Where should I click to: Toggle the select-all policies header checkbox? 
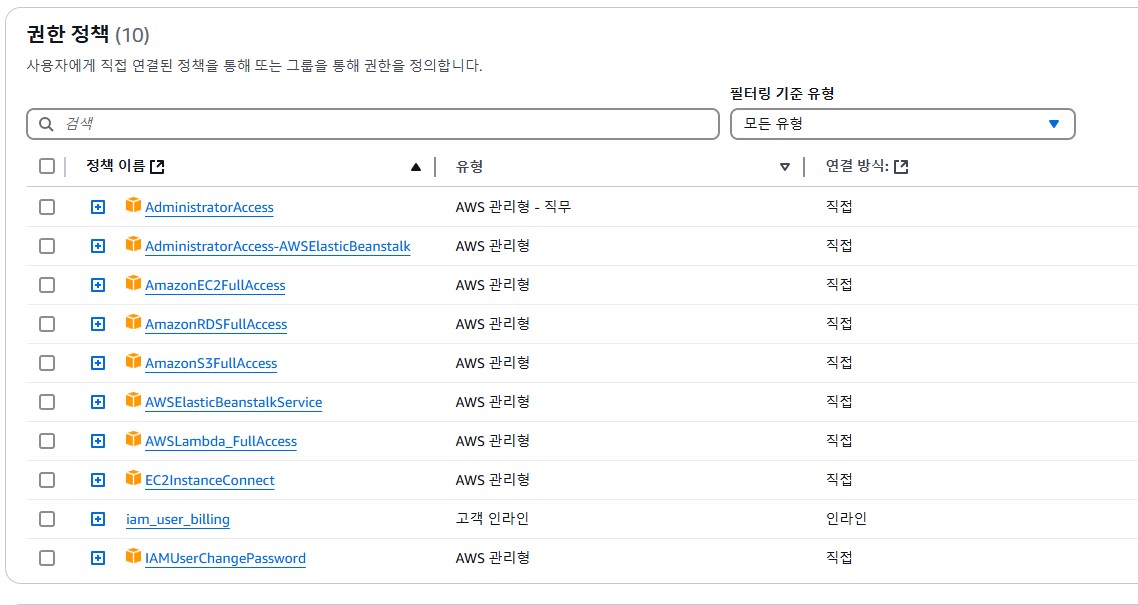(46, 166)
